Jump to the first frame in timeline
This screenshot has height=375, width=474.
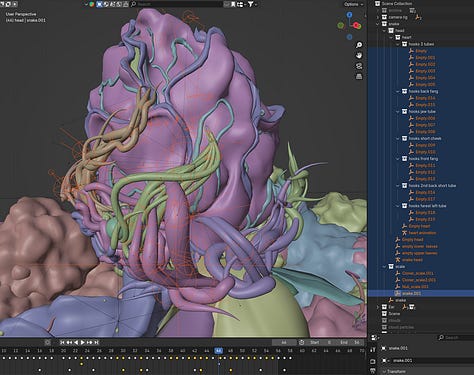(x=62, y=342)
